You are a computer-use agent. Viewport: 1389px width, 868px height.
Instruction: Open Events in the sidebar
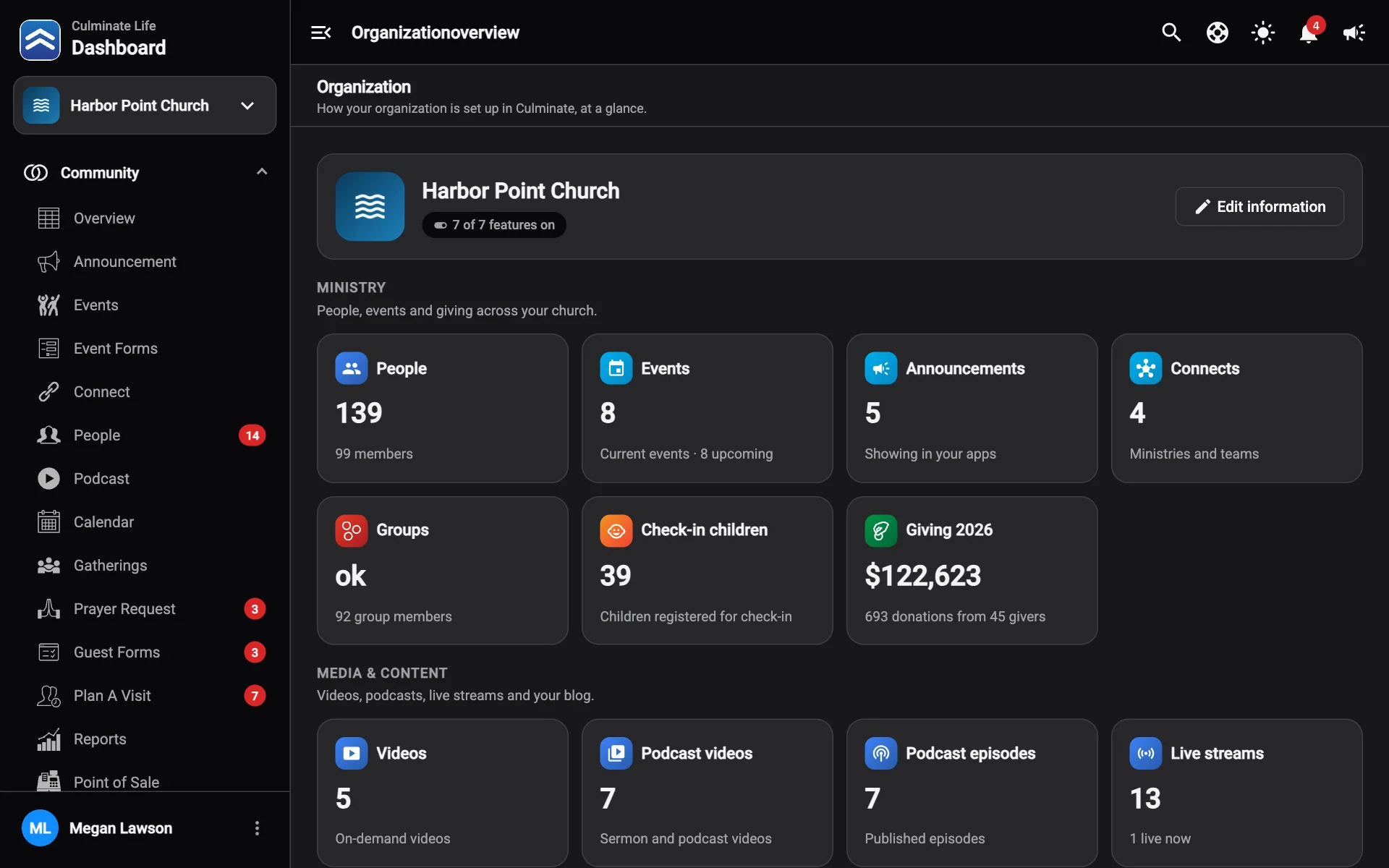(x=145, y=305)
